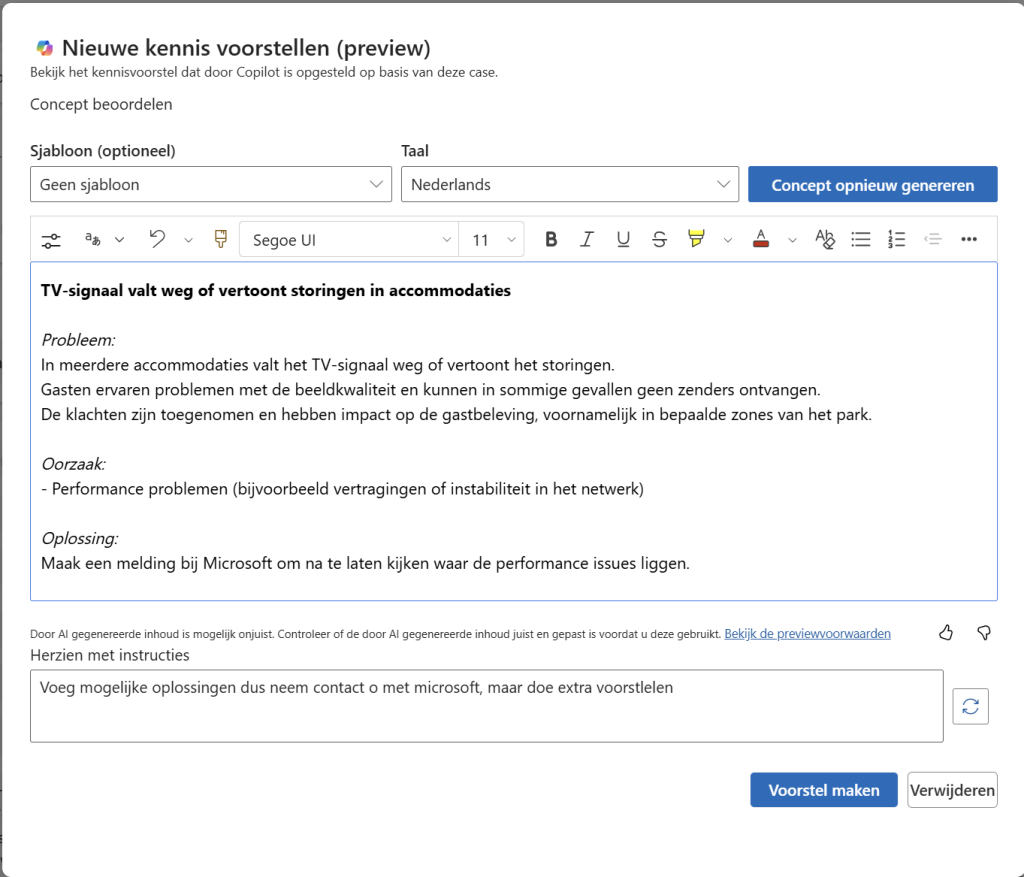Image resolution: width=1024 pixels, height=877 pixels.
Task: Apply strikethrough formatting
Action: (660, 240)
